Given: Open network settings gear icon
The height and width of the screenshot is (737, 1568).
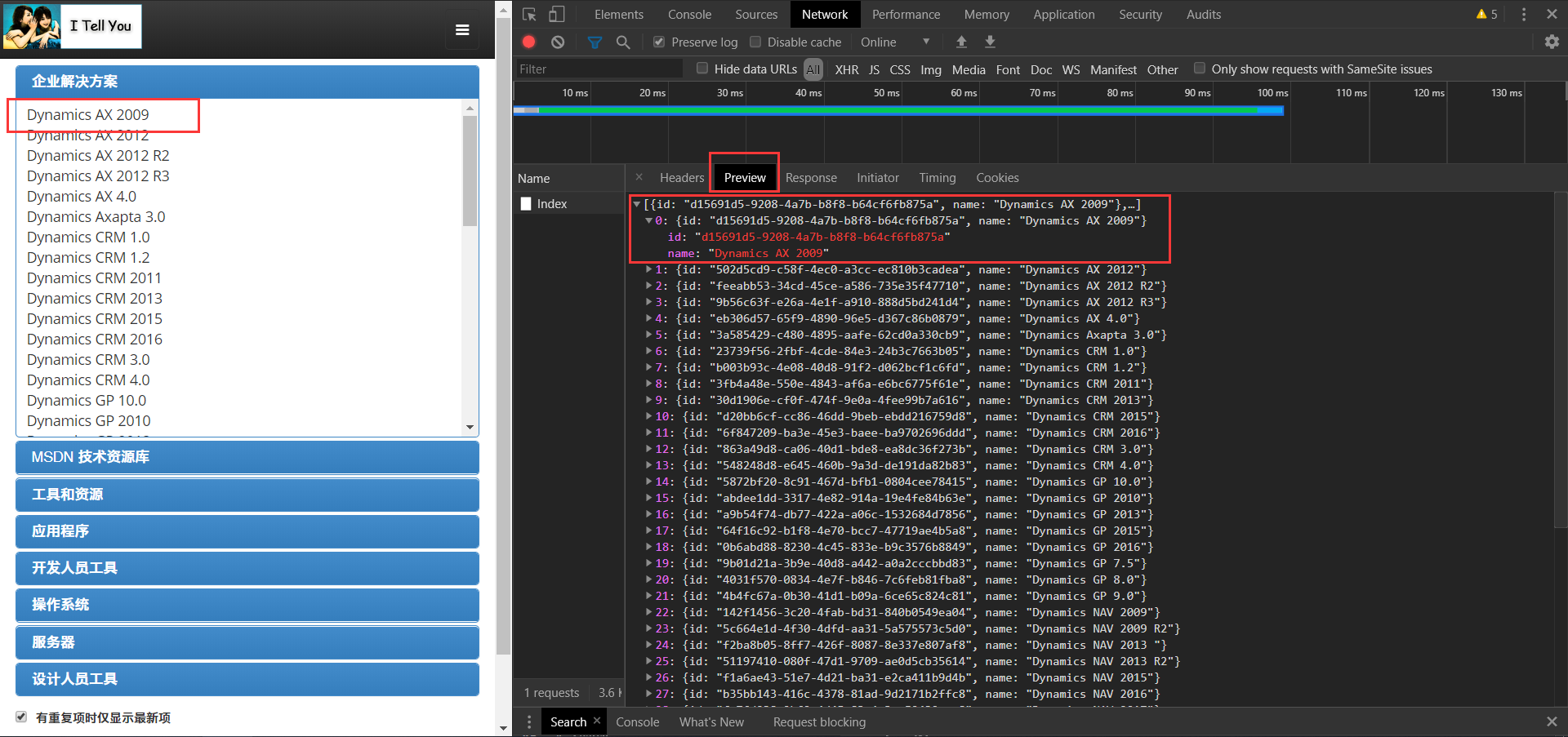Looking at the screenshot, I should click(1552, 42).
